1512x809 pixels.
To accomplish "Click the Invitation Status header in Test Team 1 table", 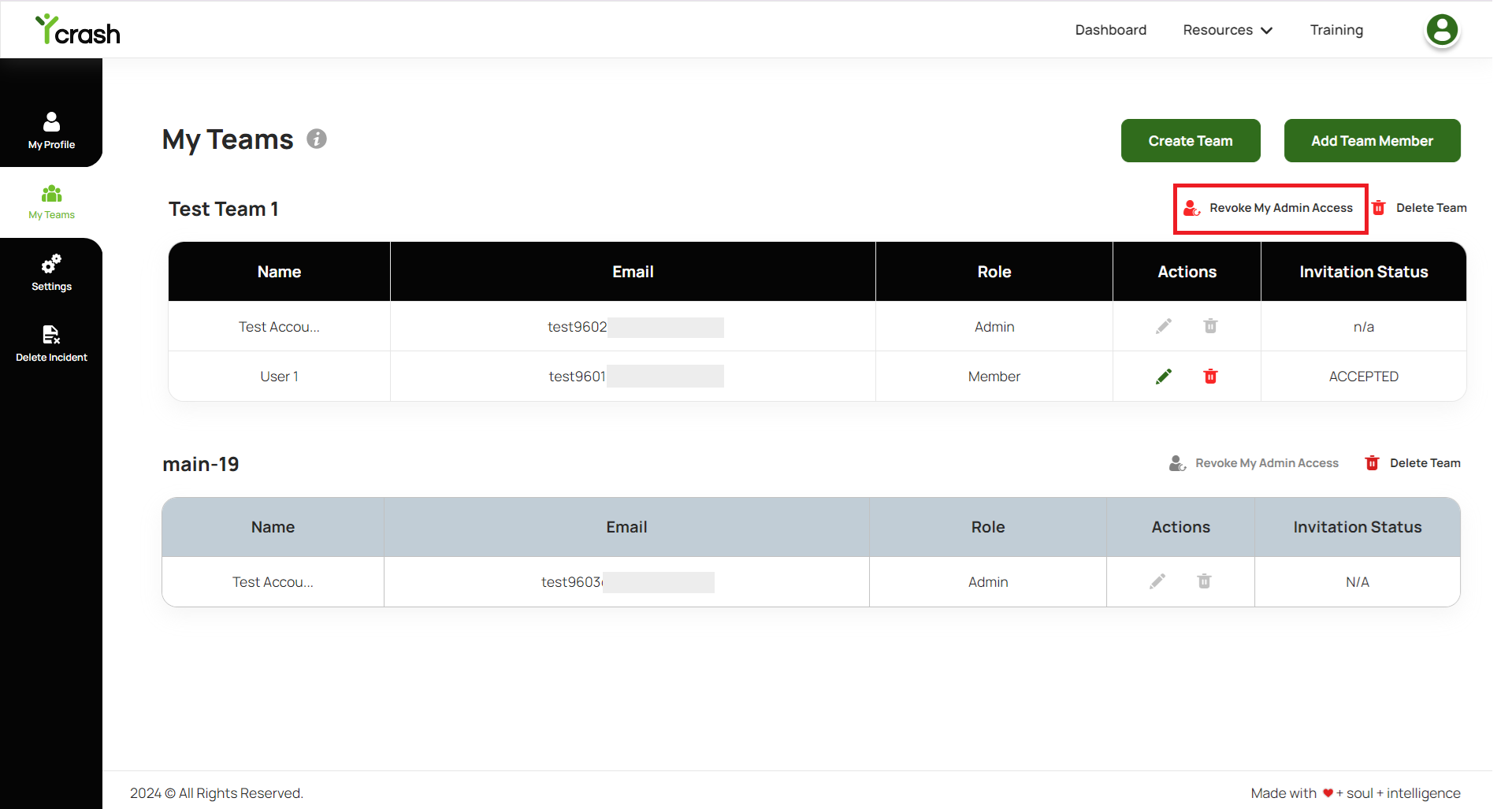I will click(1364, 272).
